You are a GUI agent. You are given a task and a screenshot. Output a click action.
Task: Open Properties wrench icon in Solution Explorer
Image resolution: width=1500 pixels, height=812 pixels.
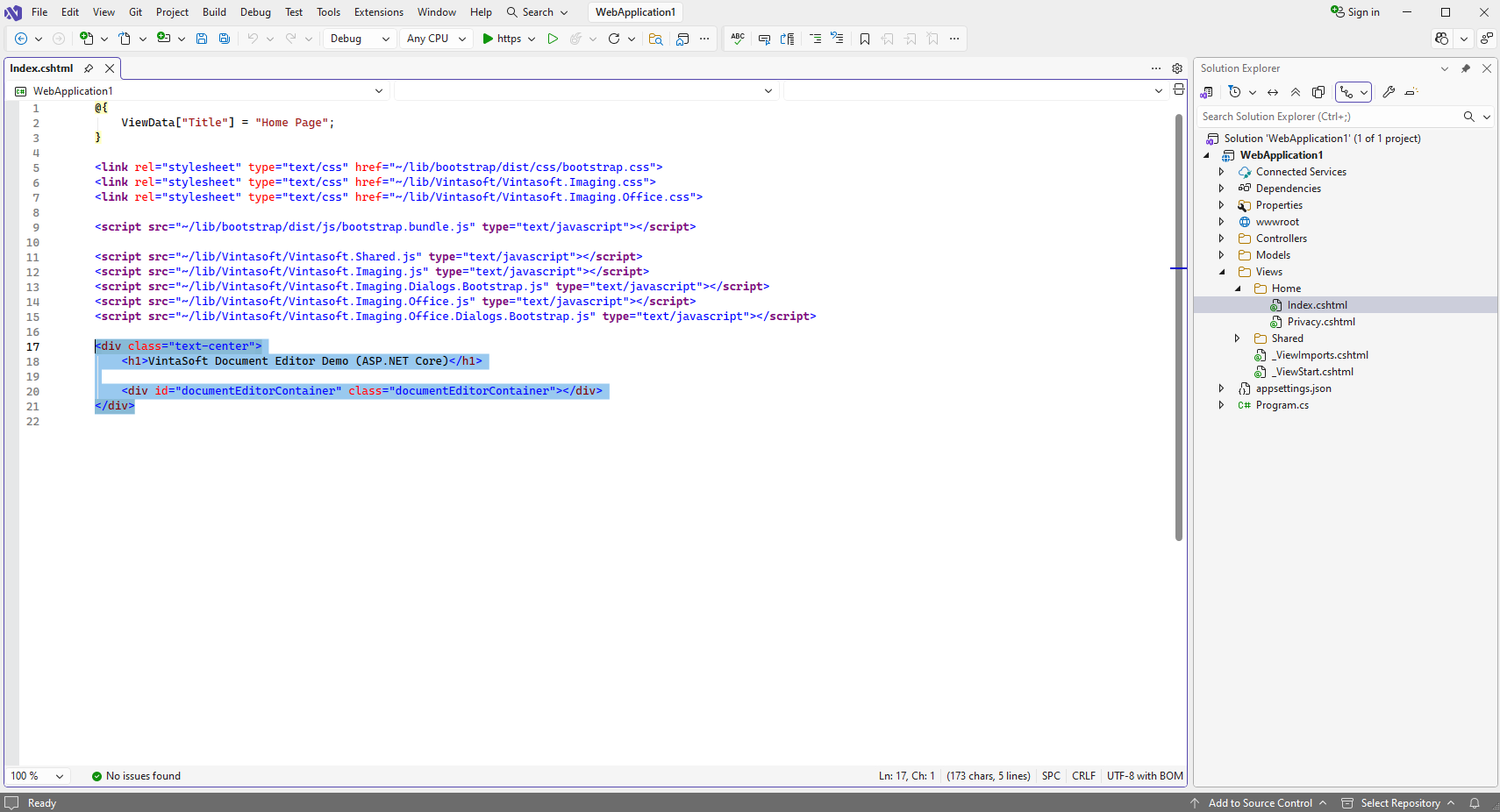pos(1389,92)
